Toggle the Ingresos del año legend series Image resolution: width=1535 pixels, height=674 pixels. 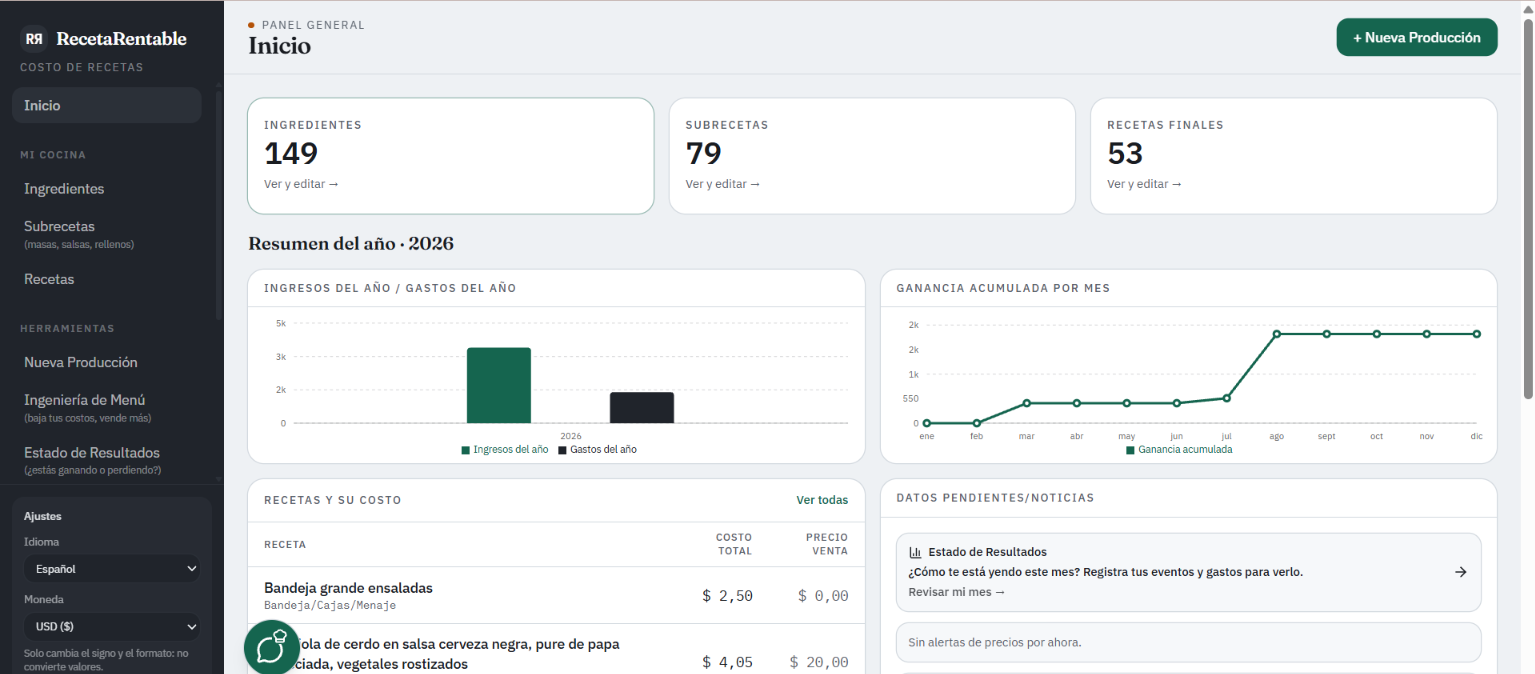(x=505, y=450)
